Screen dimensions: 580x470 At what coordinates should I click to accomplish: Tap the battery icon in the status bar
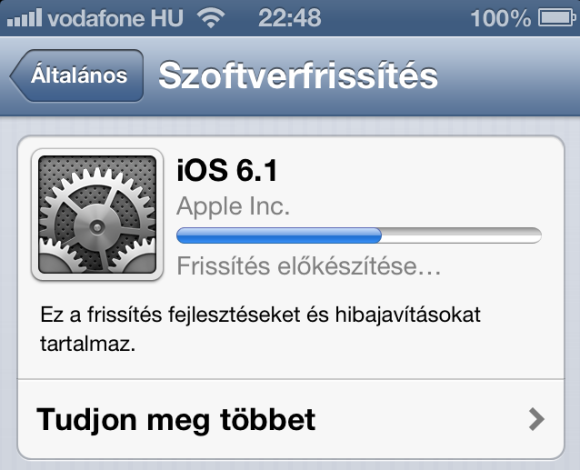[557, 18]
